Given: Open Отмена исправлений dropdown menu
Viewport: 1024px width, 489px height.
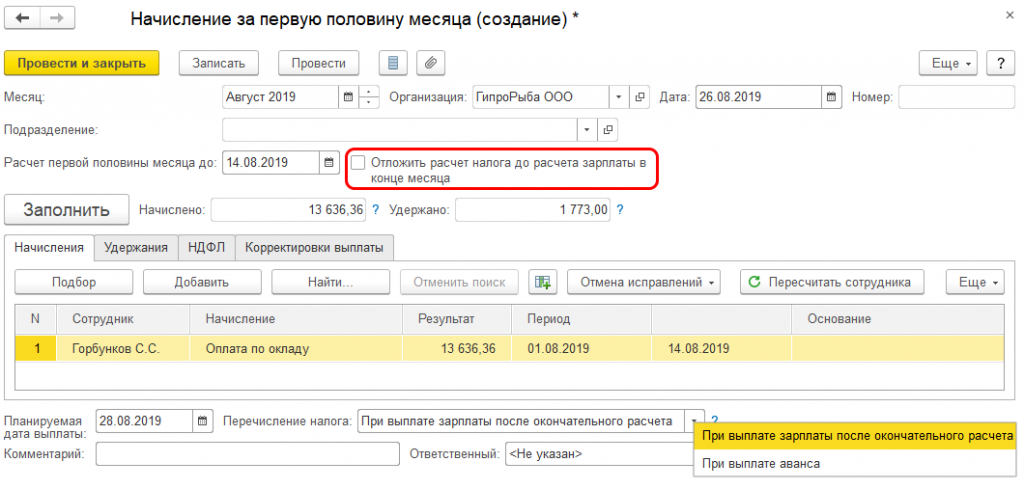Looking at the screenshot, I should 643,282.
